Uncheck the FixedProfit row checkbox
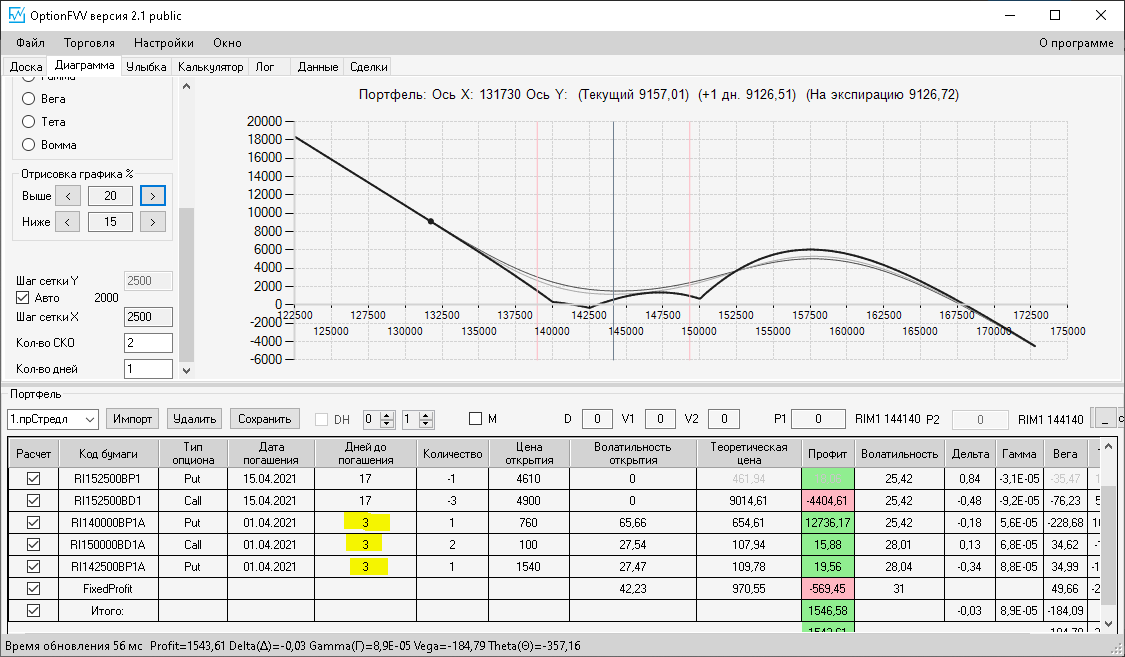The width and height of the screenshot is (1125, 657). pos(33,589)
